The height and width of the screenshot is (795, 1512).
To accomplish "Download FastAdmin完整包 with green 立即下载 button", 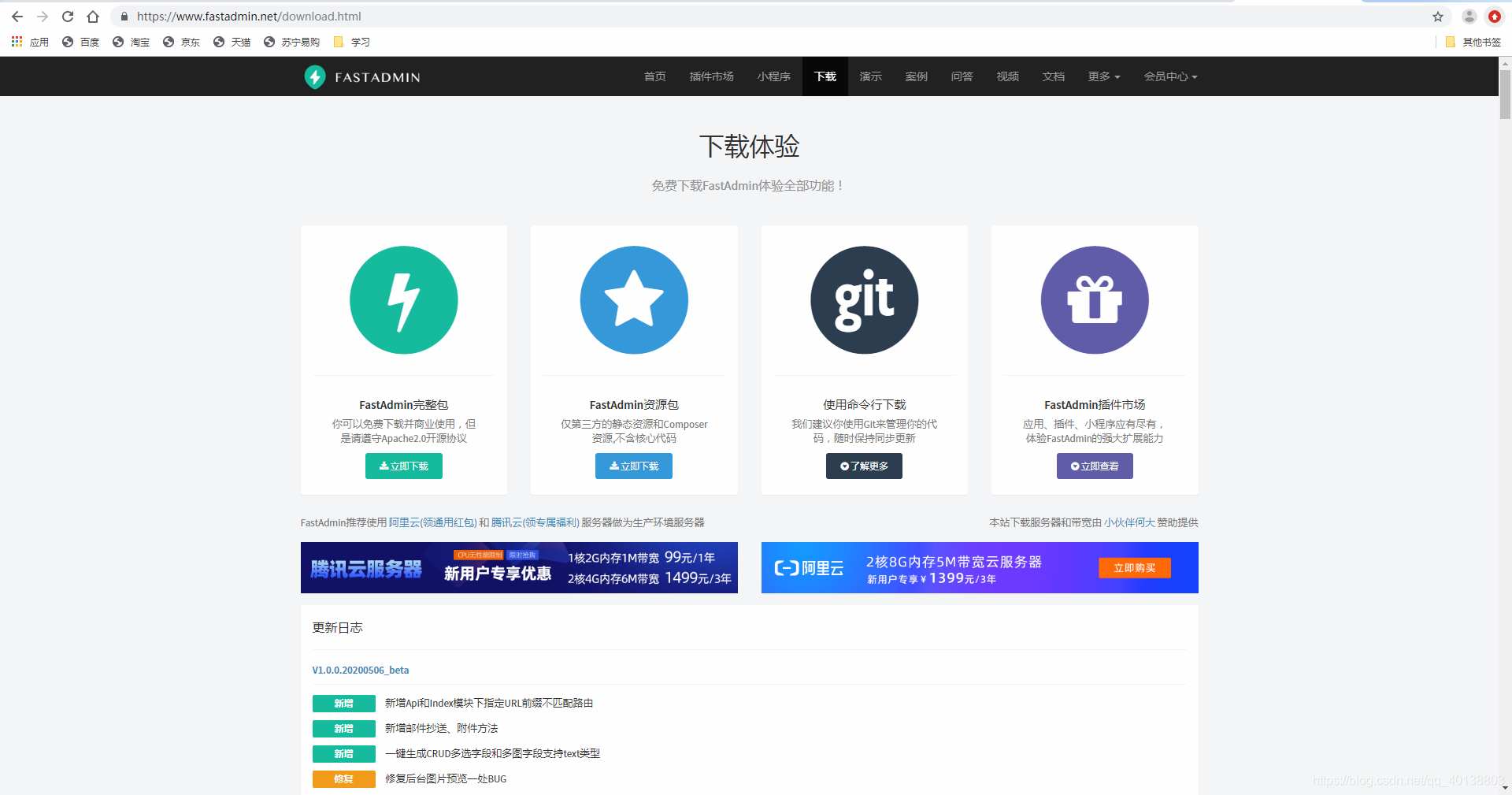I will [x=404, y=466].
